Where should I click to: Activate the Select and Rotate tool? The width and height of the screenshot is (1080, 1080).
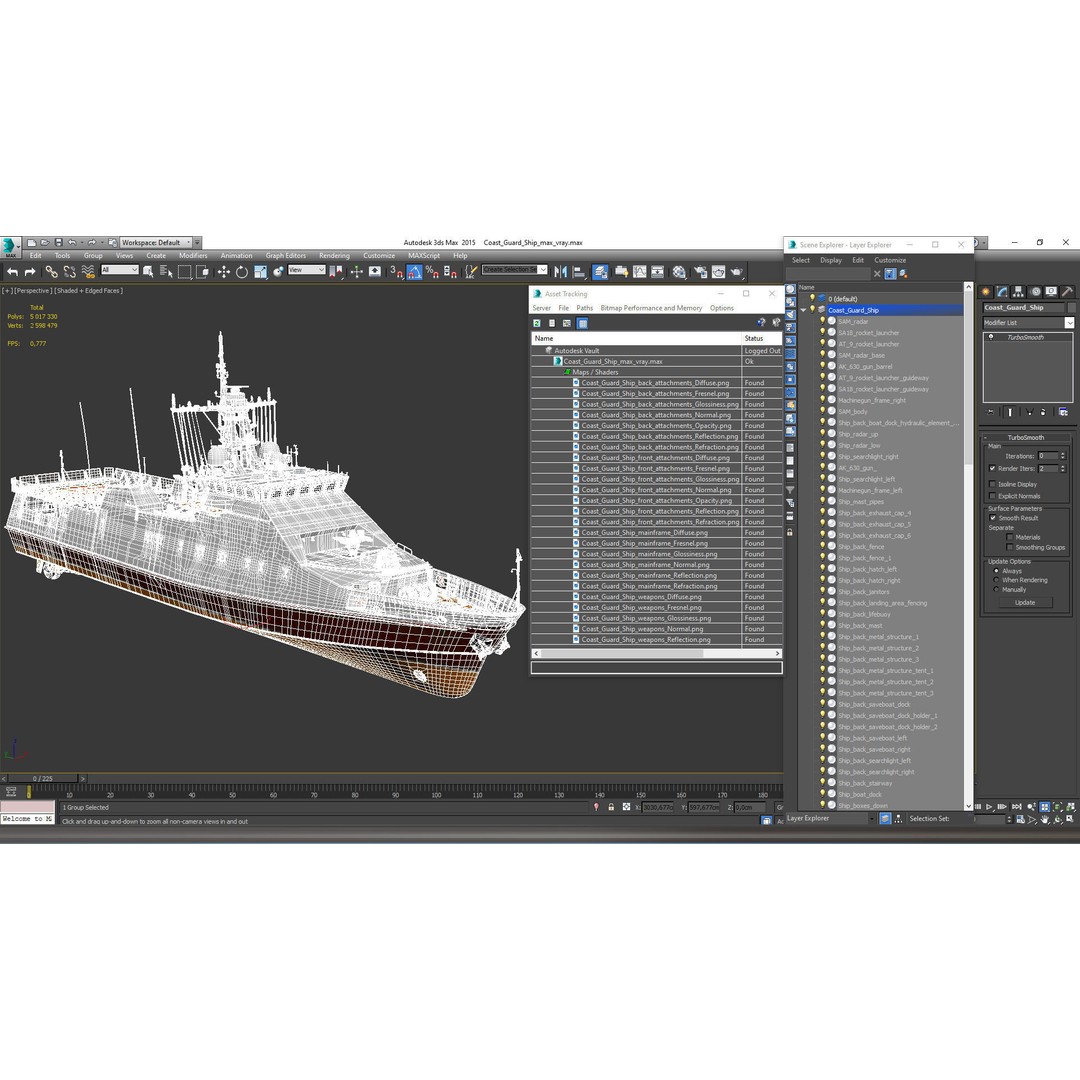(x=242, y=272)
